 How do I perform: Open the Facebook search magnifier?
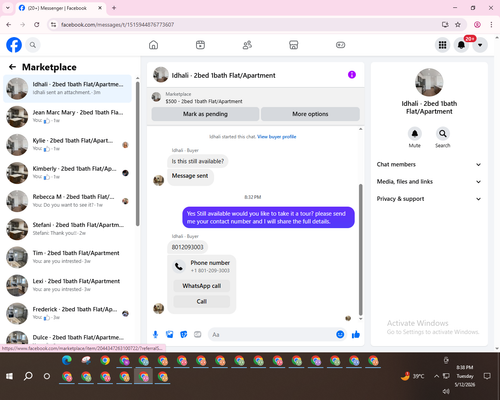coord(33,45)
